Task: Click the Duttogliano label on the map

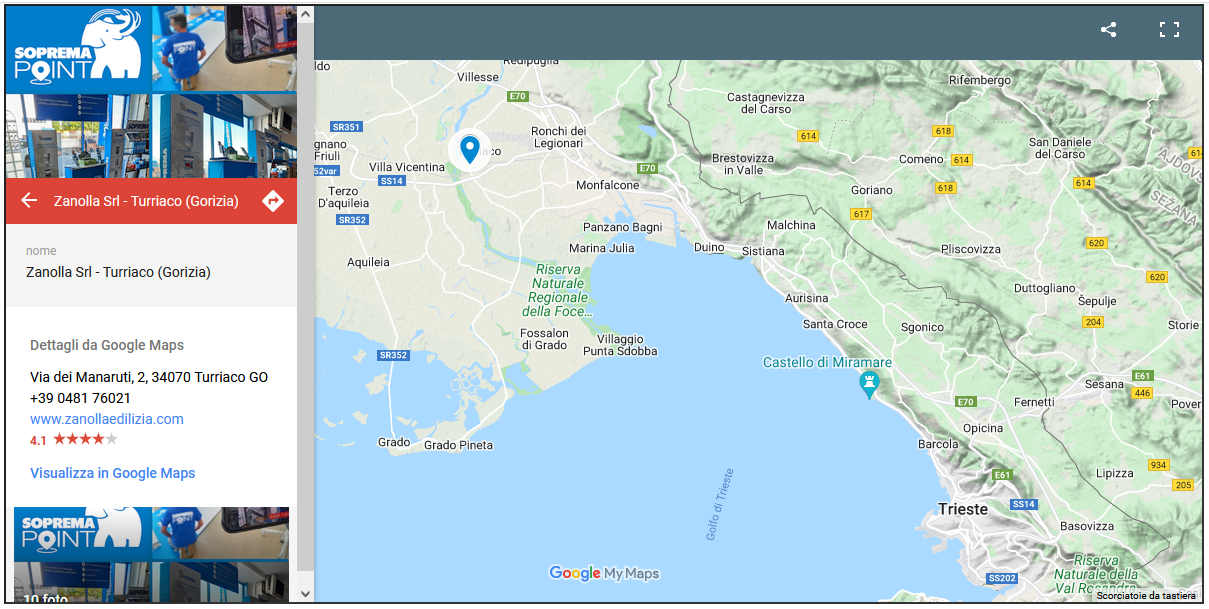Action: 1044,288
